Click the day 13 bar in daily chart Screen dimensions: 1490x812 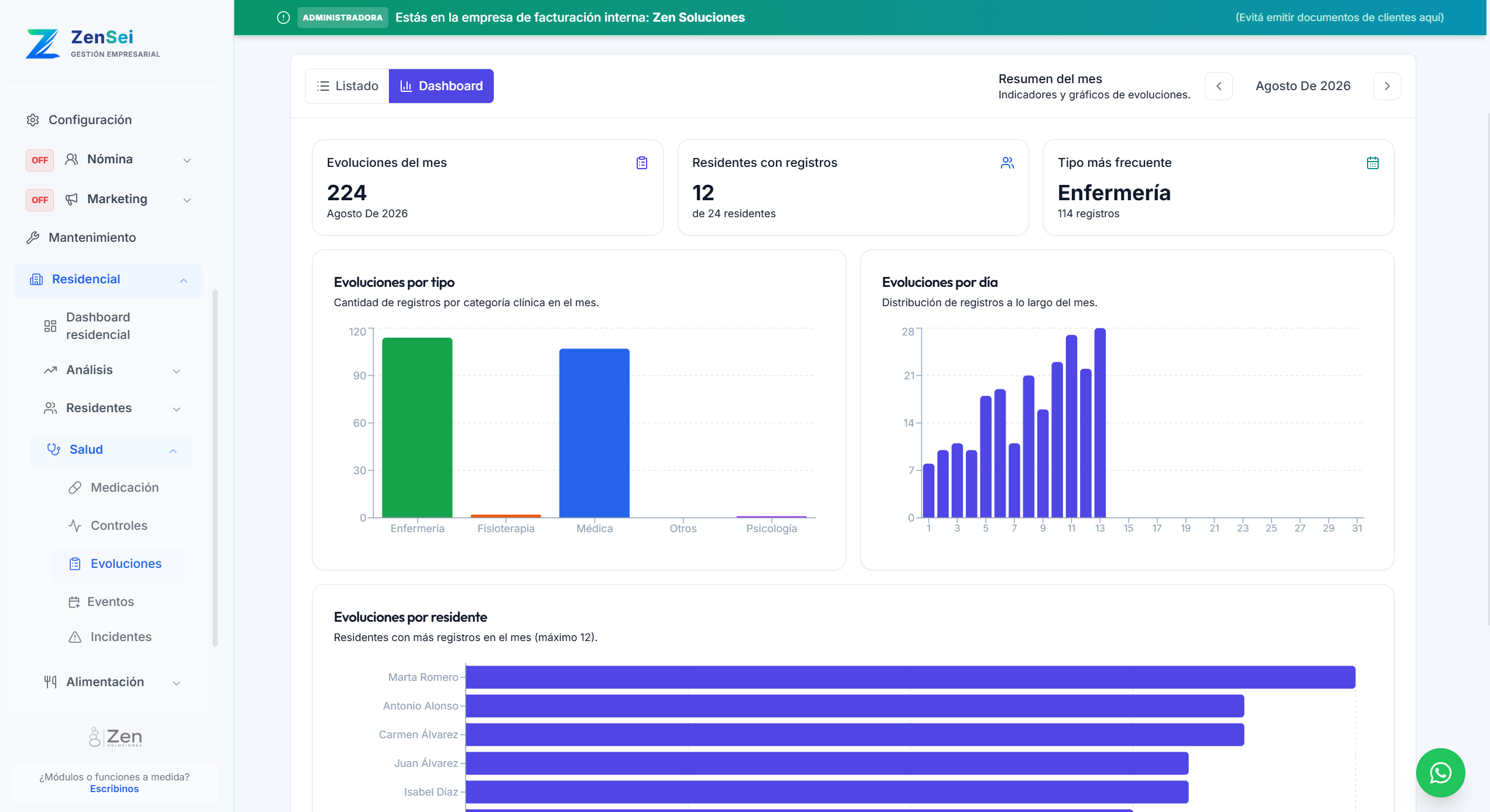[x=1100, y=423]
